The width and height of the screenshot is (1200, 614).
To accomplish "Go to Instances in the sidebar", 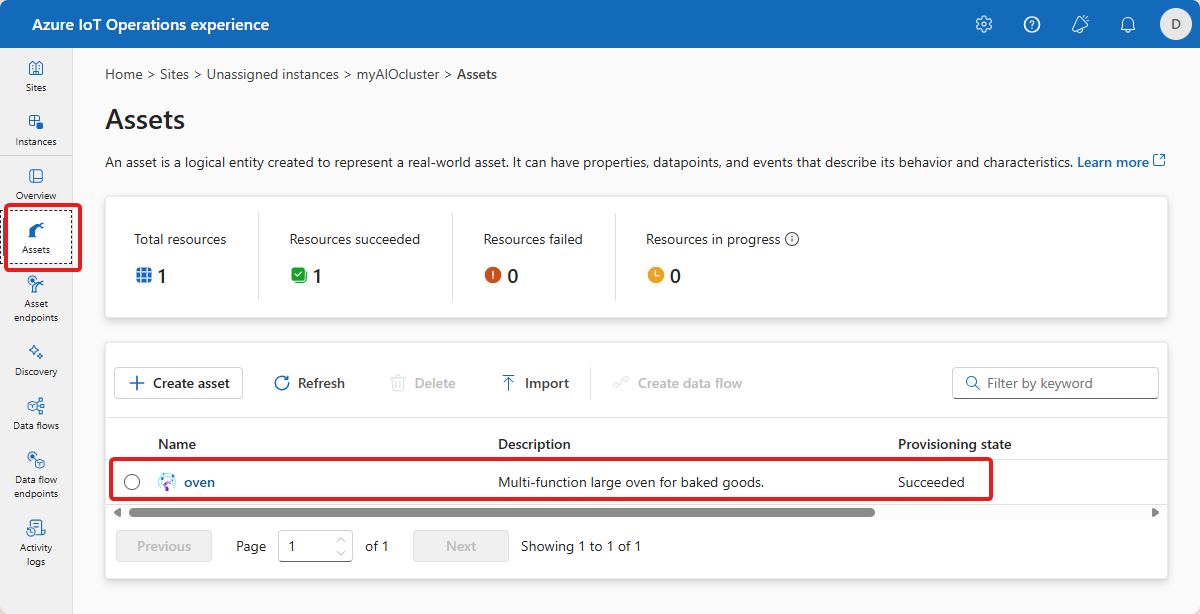I will pos(36,130).
